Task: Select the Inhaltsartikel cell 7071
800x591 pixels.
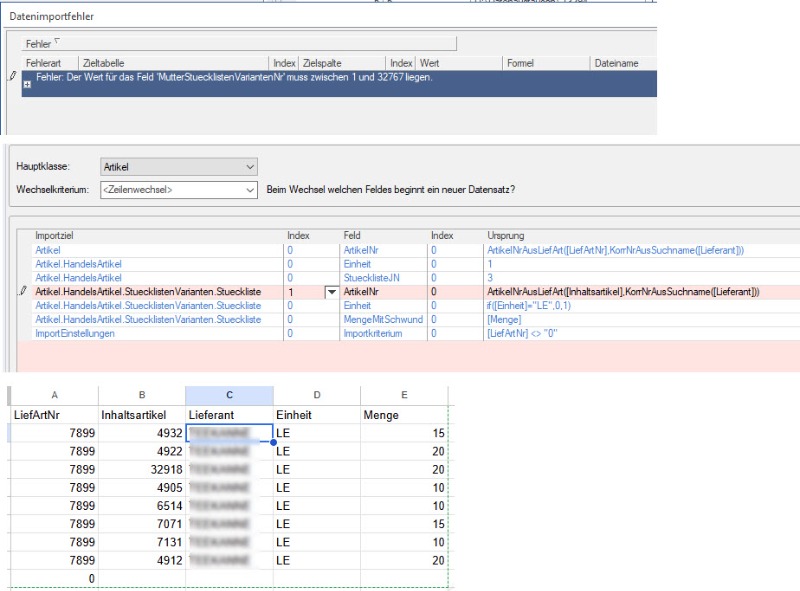Action: (x=142, y=524)
